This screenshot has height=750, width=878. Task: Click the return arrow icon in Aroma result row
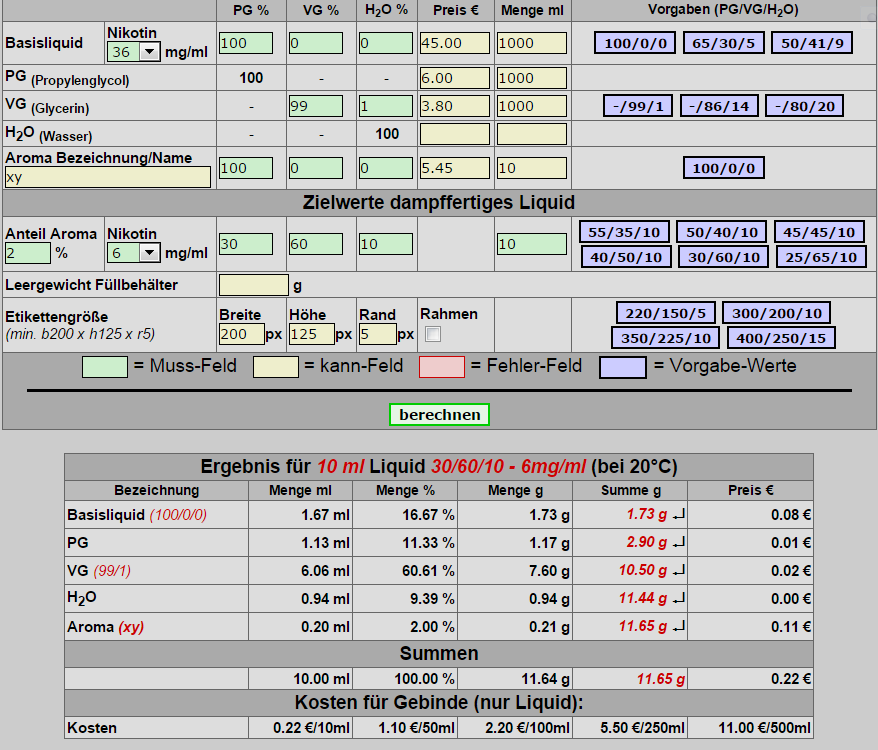click(679, 627)
